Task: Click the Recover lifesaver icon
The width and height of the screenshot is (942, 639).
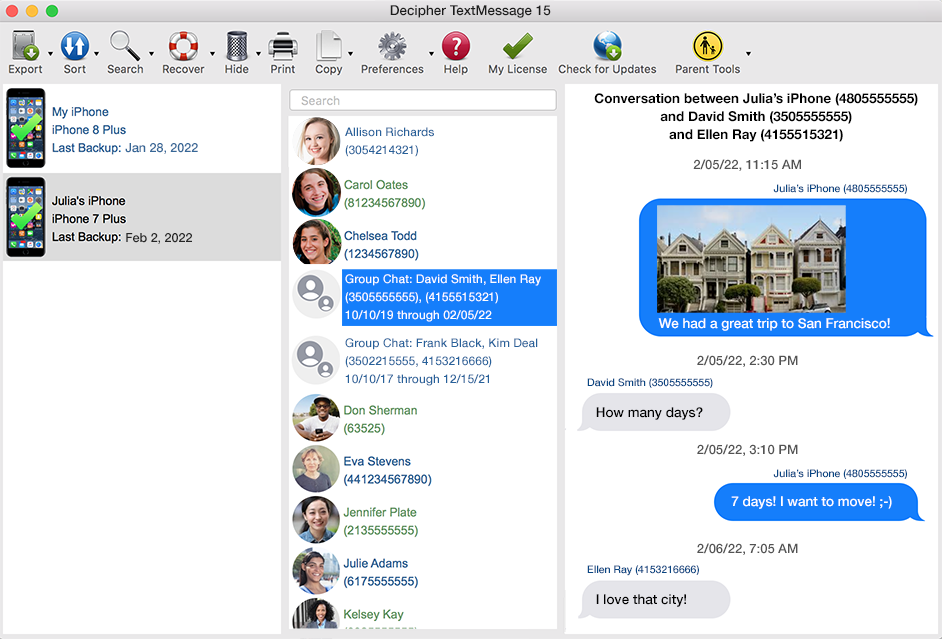Action: click(182, 45)
